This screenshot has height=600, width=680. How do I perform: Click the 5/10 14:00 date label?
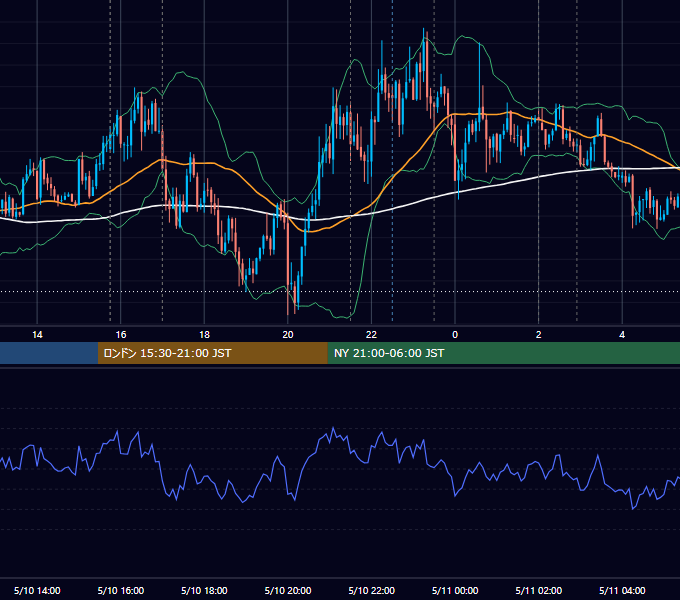37,590
